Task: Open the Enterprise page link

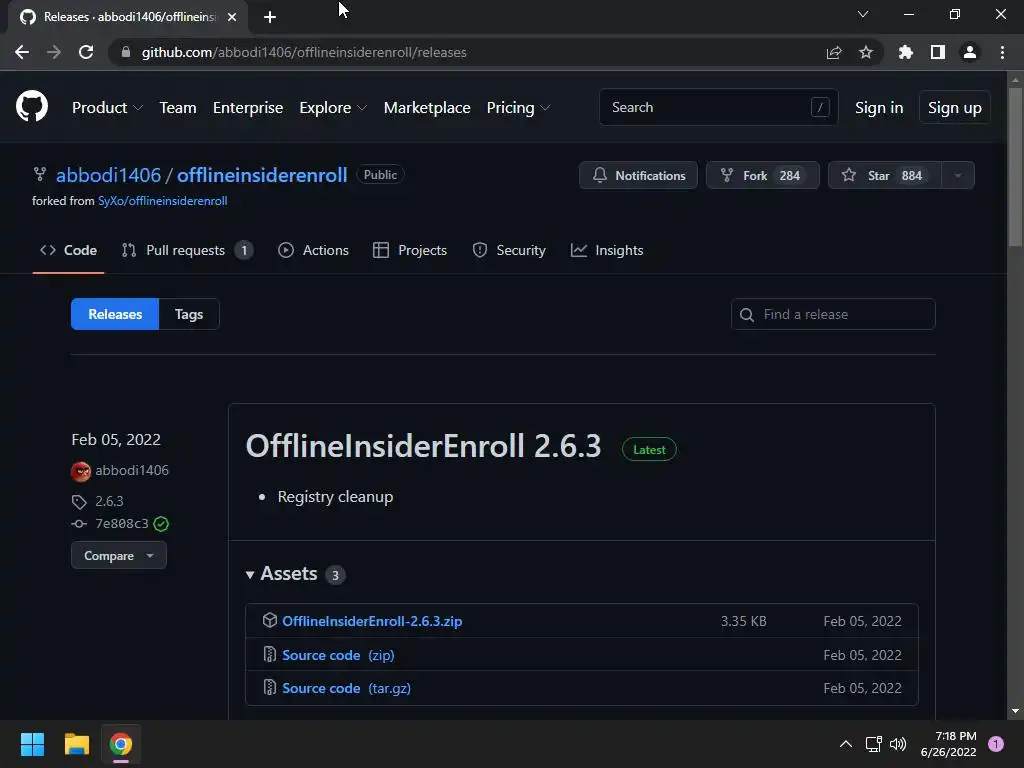Action: (x=248, y=108)
